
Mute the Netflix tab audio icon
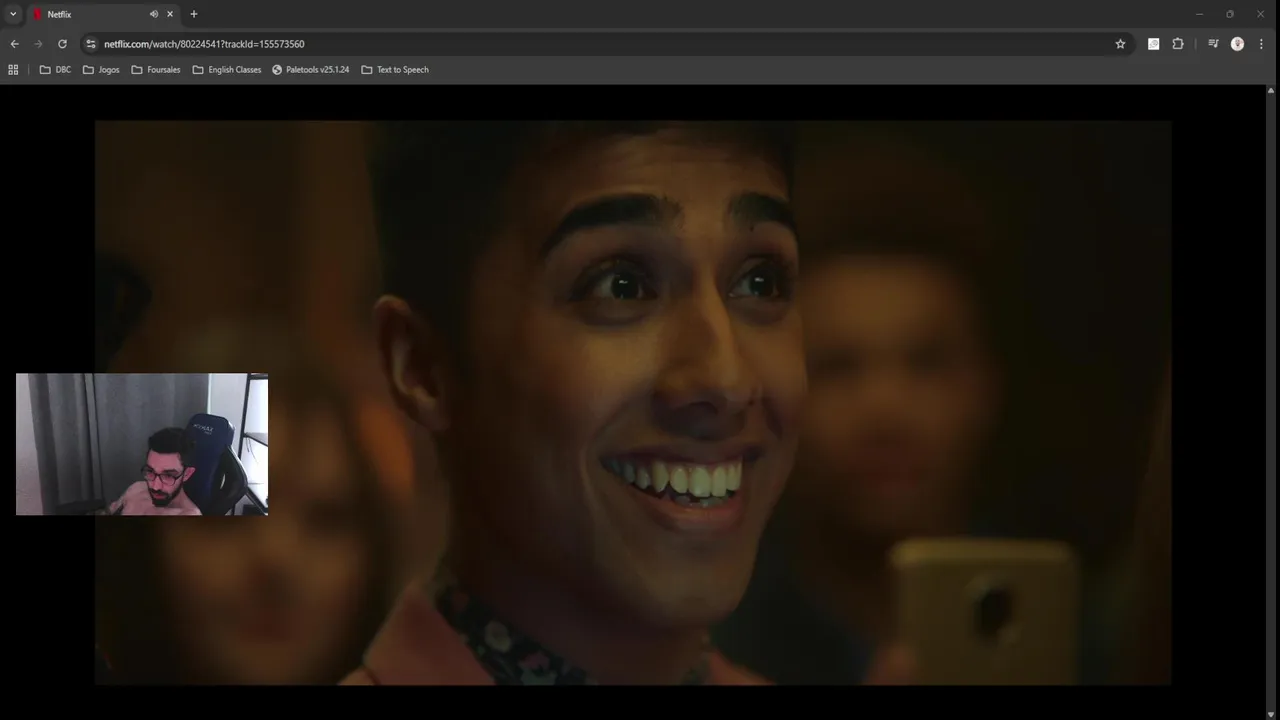click(154, 14)
